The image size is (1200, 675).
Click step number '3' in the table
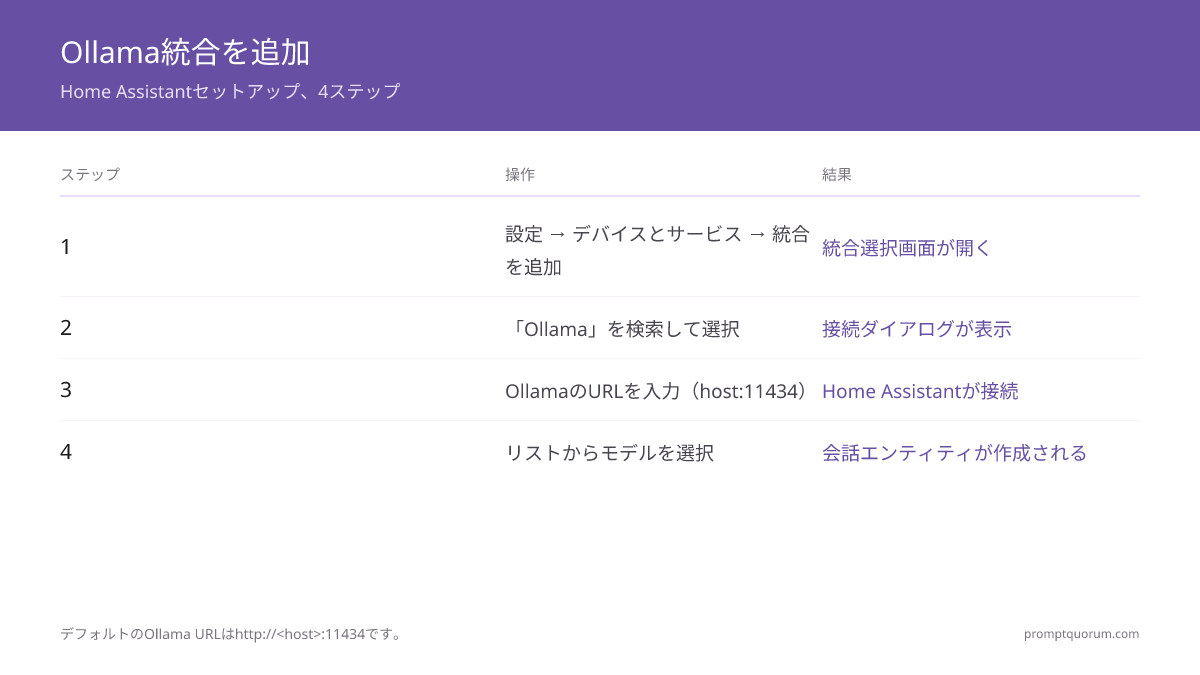[x=66, y=390]
